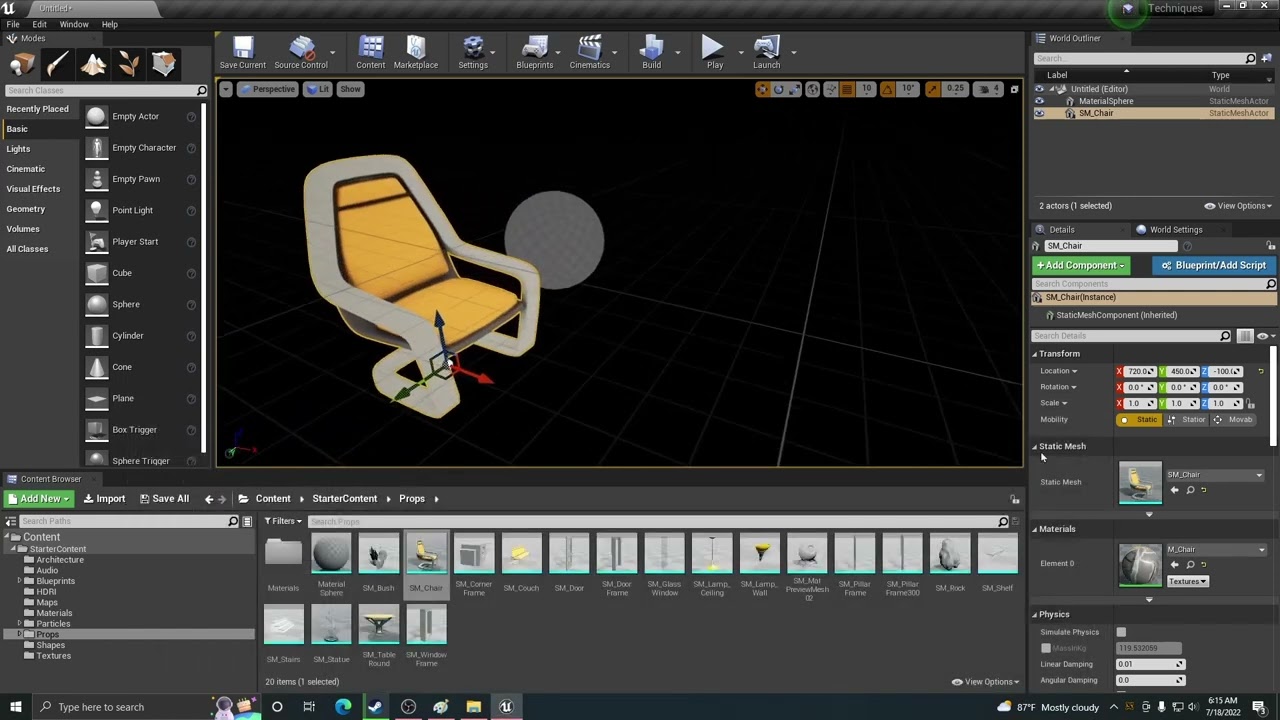Select the SM_TableRound asset thumbnail

(x=379, y=624)
